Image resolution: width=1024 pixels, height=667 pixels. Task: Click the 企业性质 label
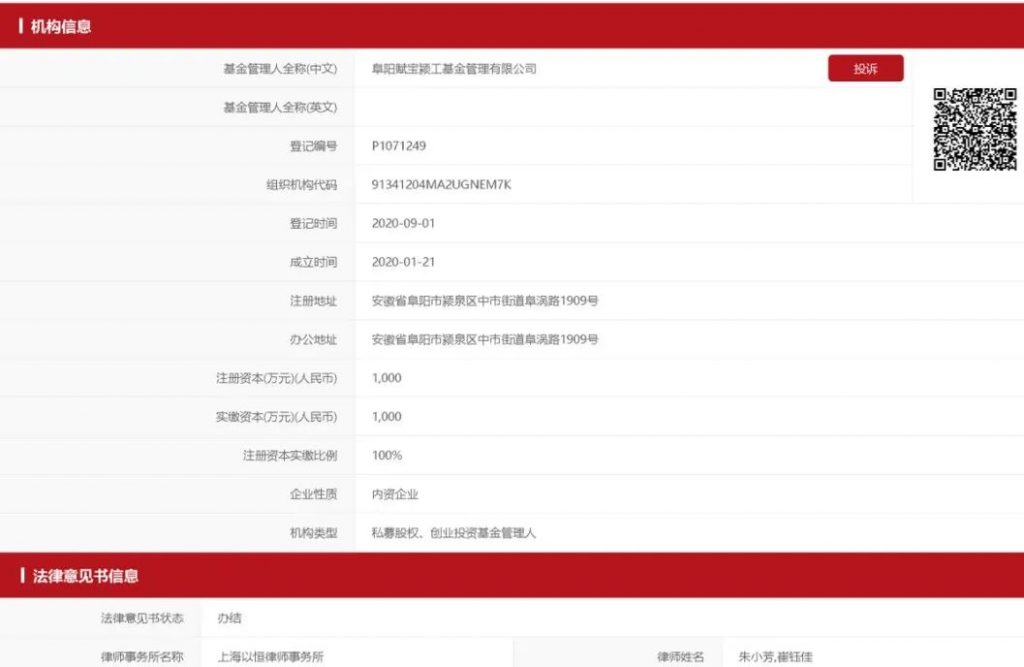[x=313, y=494]
